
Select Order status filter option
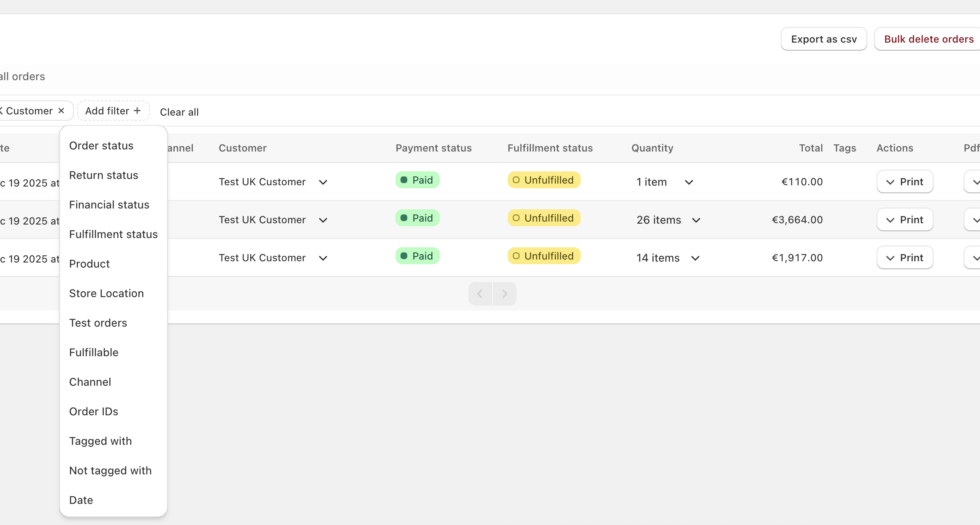tap(101, 146)
